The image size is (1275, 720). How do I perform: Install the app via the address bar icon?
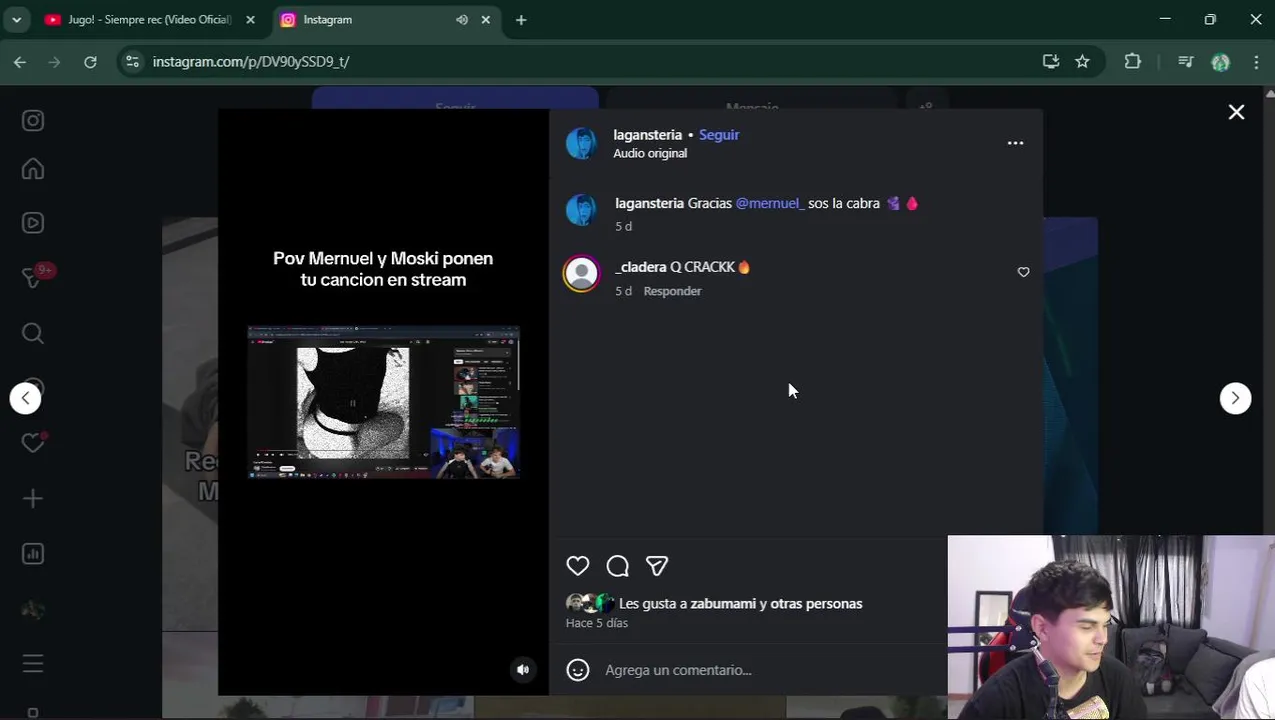coord(1050,62)
